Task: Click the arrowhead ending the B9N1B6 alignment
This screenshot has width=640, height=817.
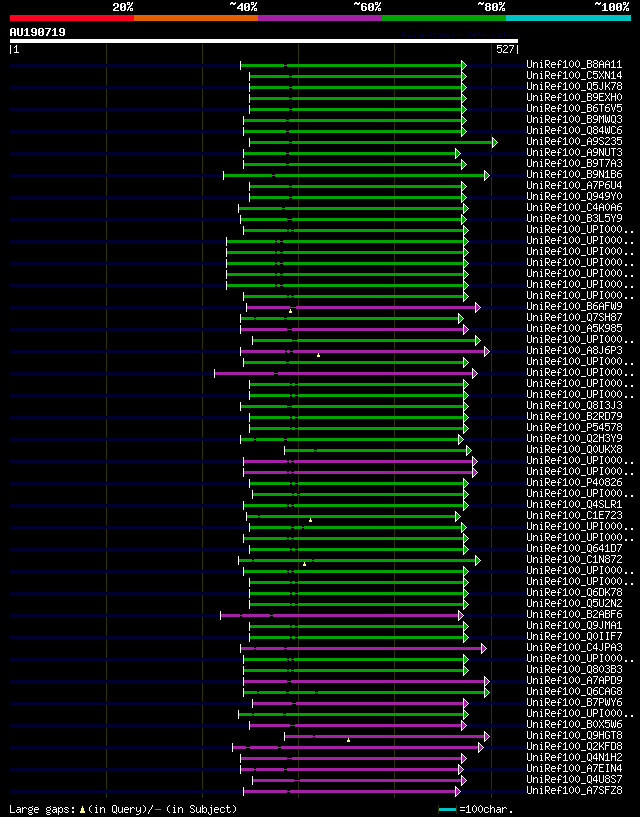Action: click(x=487, y=175)
